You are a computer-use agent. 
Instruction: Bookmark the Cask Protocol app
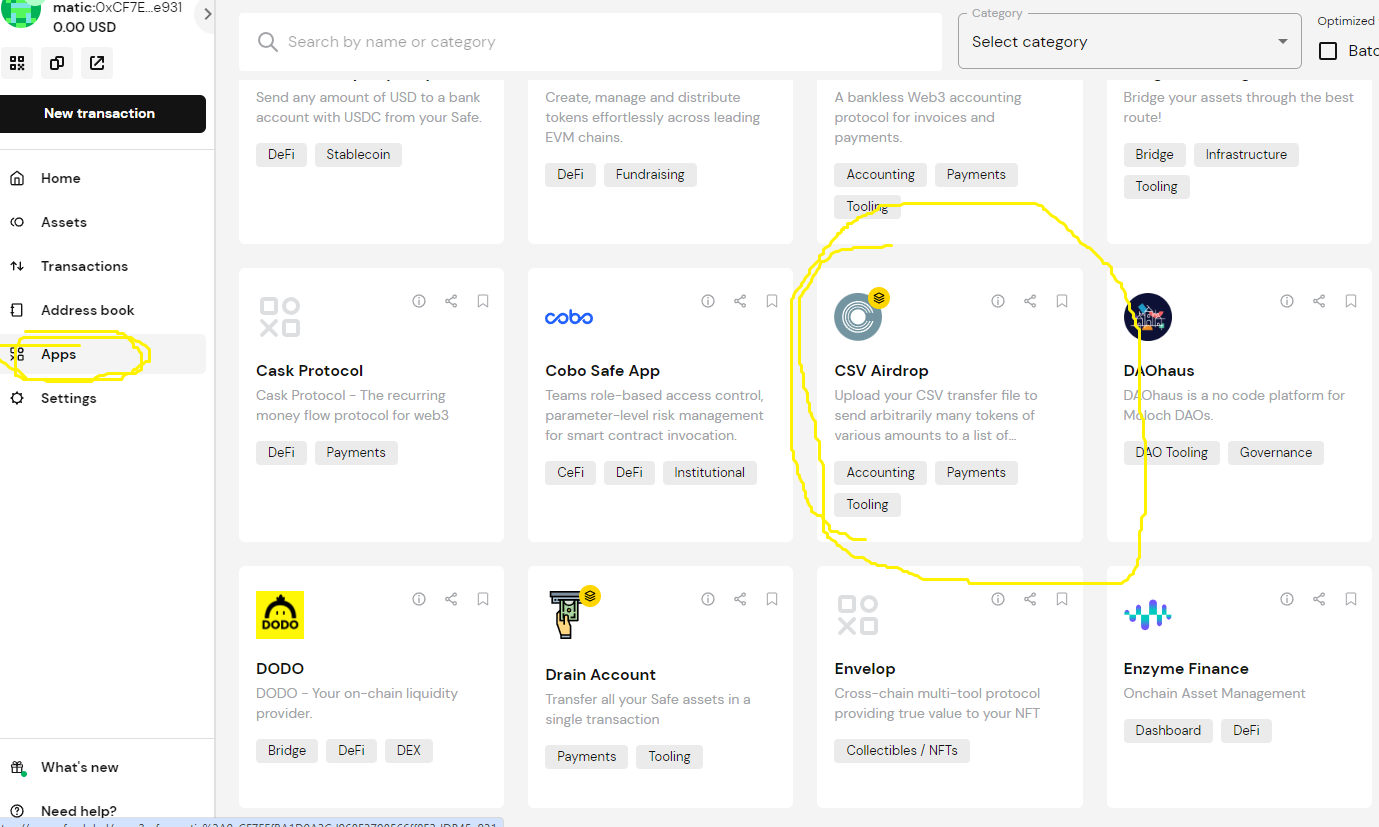coord(483,301)
